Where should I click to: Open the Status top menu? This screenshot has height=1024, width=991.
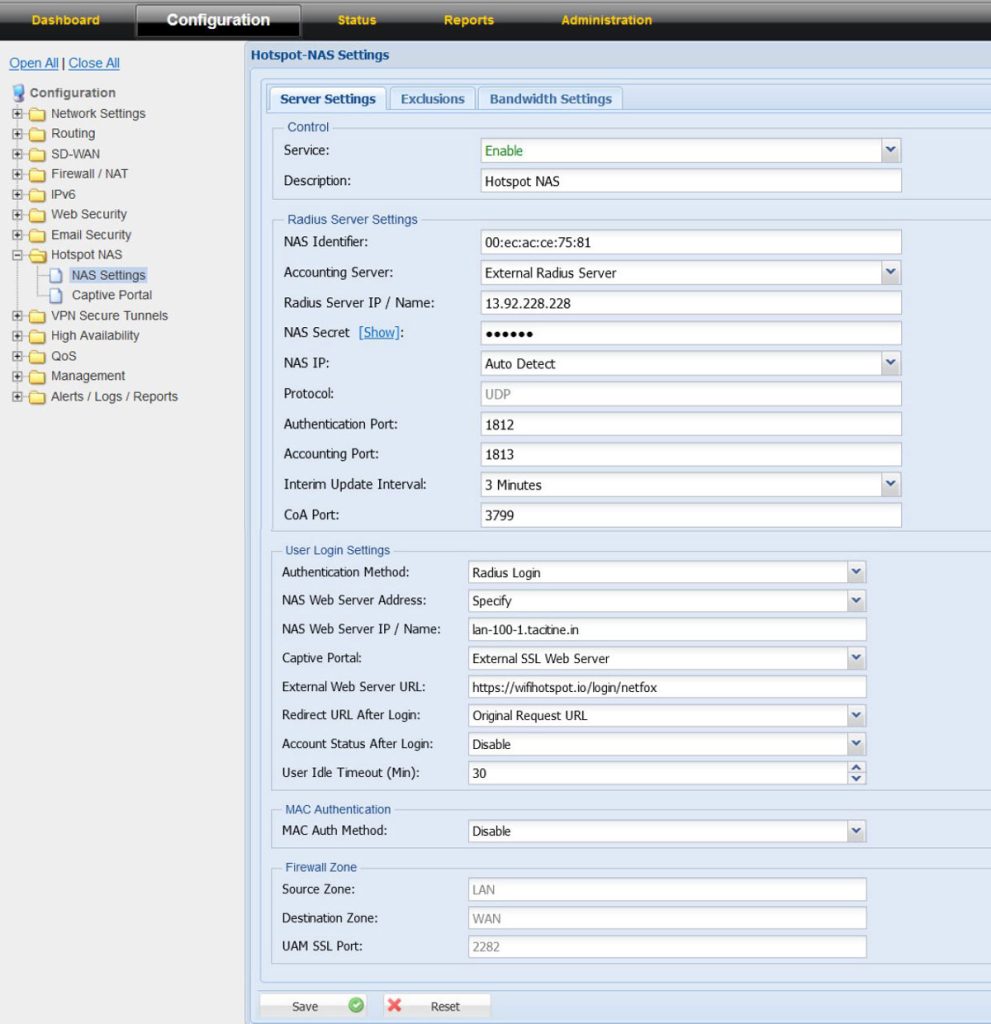pos(357,20)
